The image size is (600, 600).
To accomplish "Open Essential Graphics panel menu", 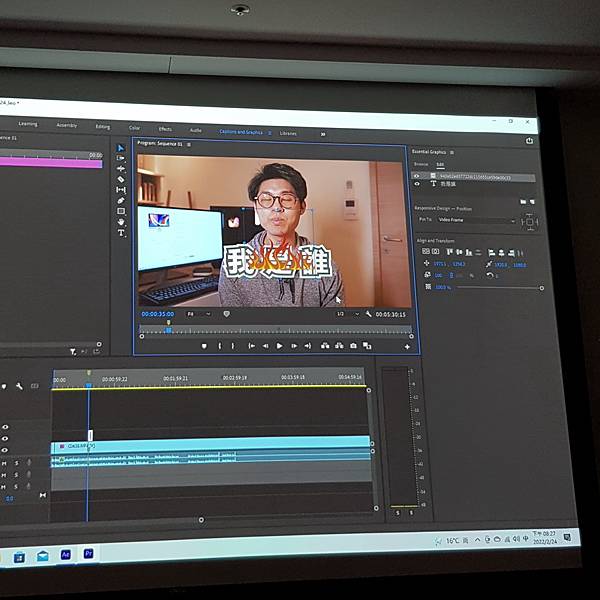I will (x=452, y=152).
